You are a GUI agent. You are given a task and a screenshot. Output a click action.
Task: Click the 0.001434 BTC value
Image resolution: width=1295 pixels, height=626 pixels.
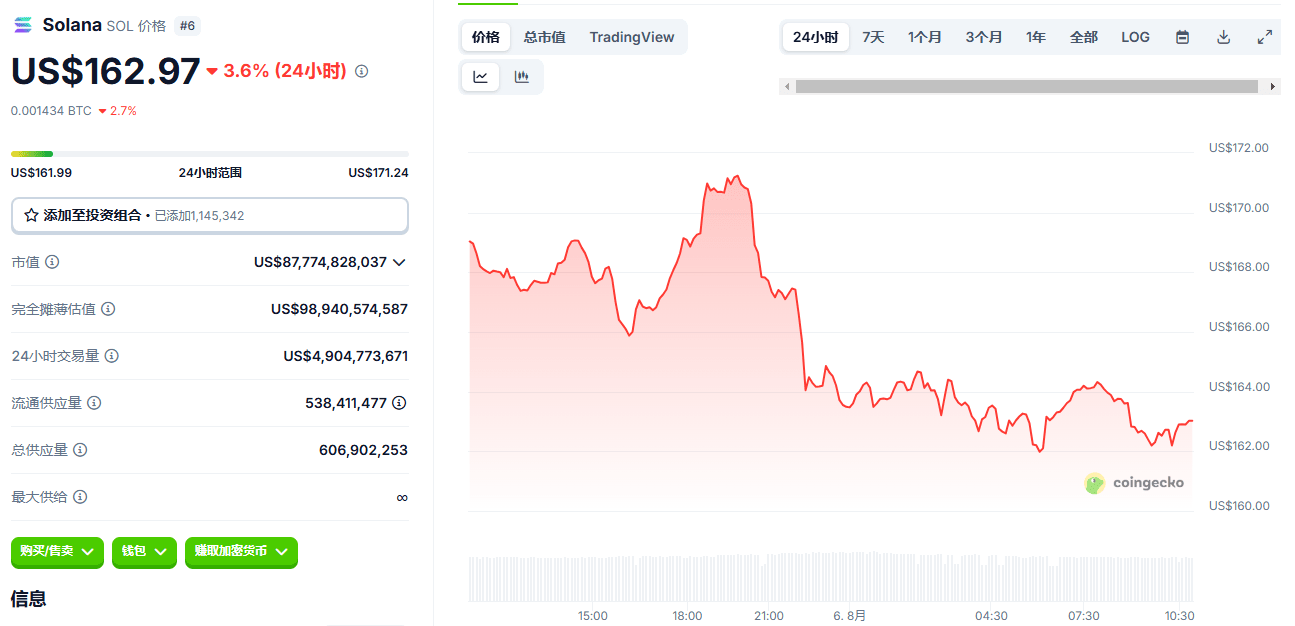click(51, 111)
